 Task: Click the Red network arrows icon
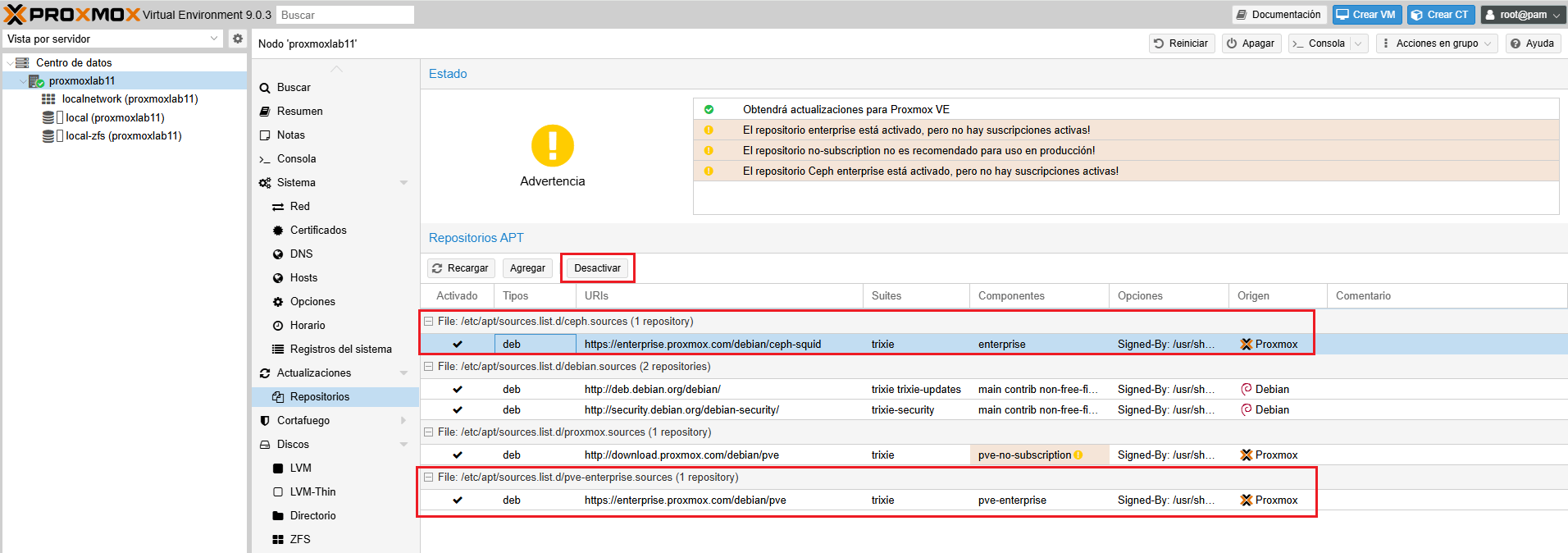[278, 207]
